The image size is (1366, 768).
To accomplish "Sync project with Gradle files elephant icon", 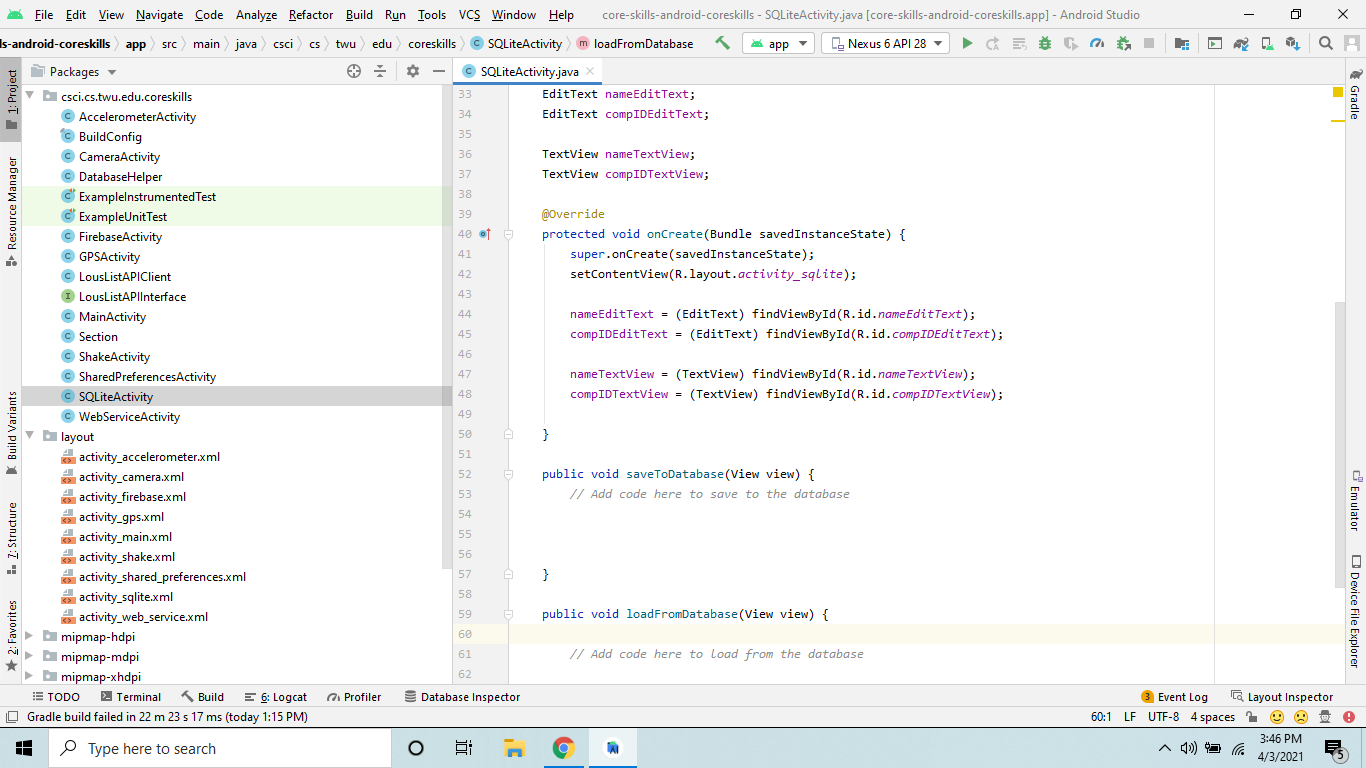I will pos(1239,43).
